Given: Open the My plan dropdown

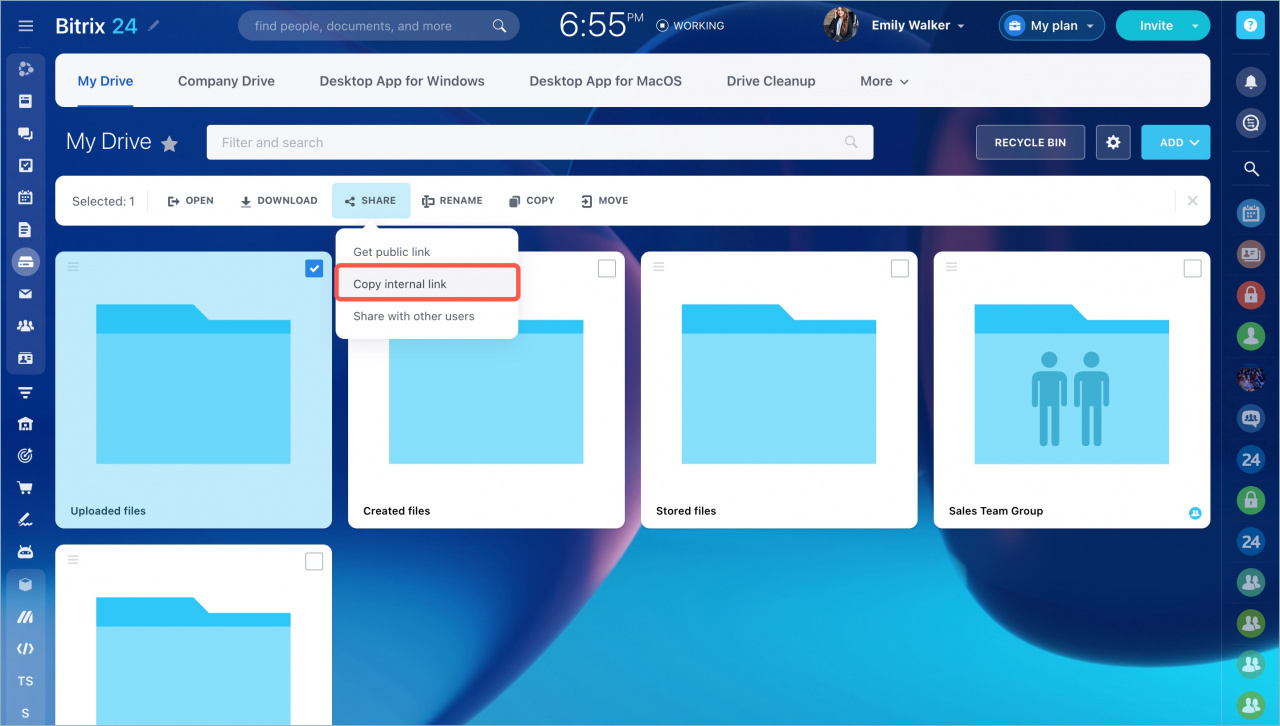Looking at the screenshot, I should click(x=1052, y=26).
